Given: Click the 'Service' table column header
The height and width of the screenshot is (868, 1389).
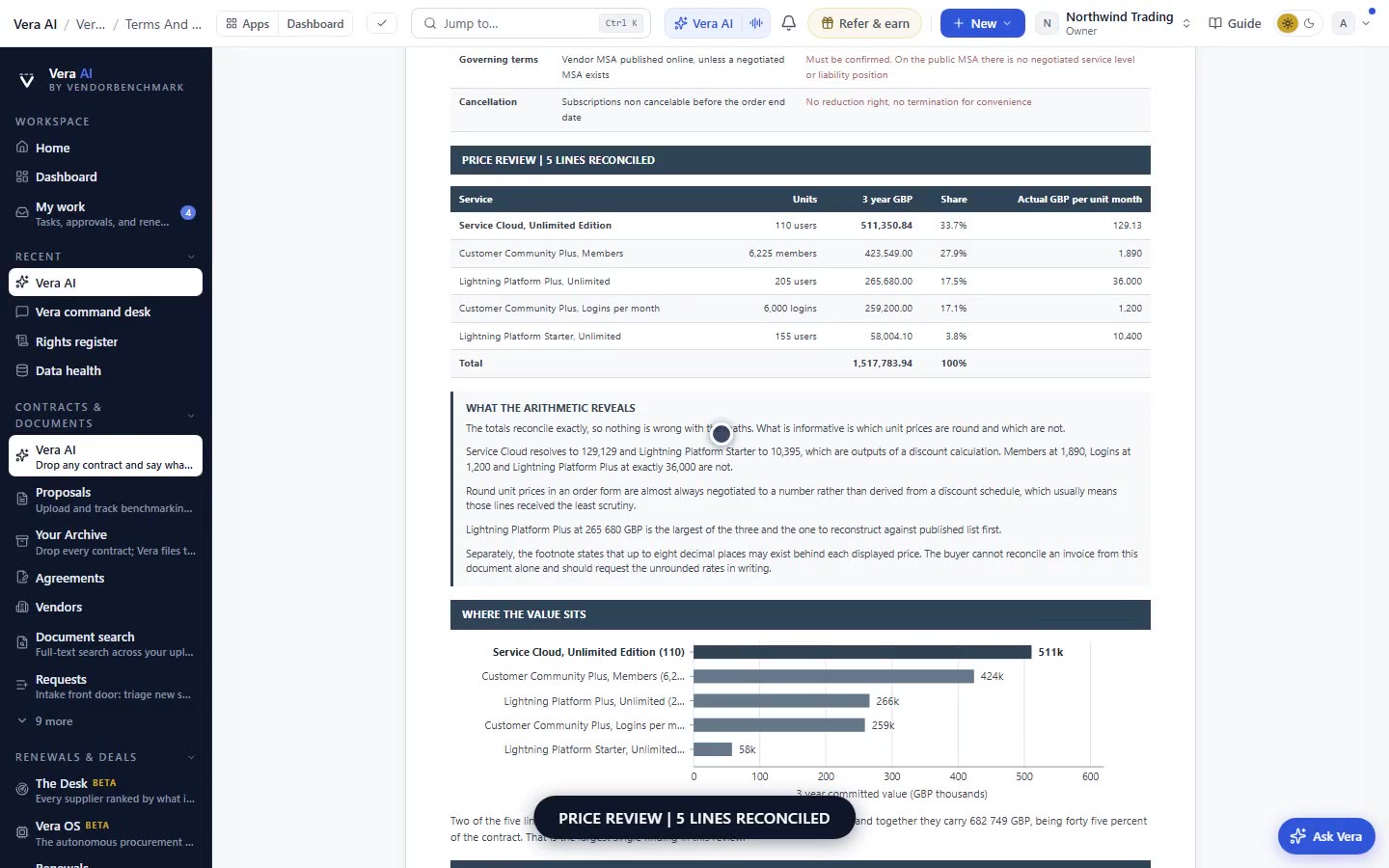Looking at the screenshot, I should (x=476, y=200).
